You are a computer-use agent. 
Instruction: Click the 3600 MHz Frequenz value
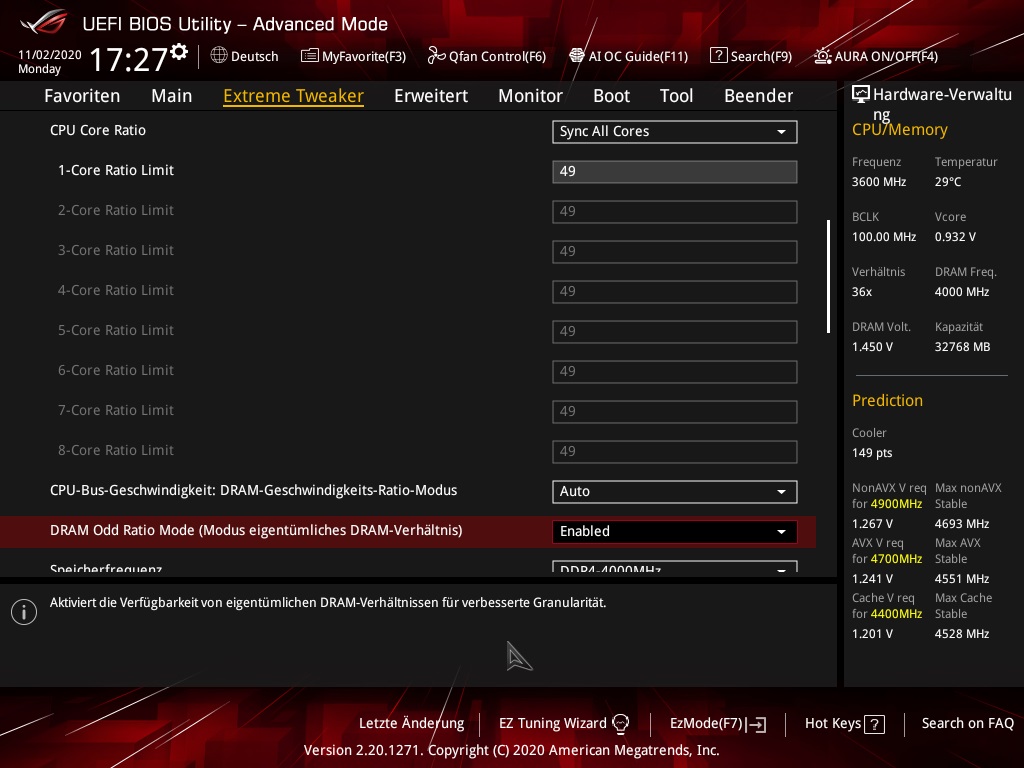878,182
